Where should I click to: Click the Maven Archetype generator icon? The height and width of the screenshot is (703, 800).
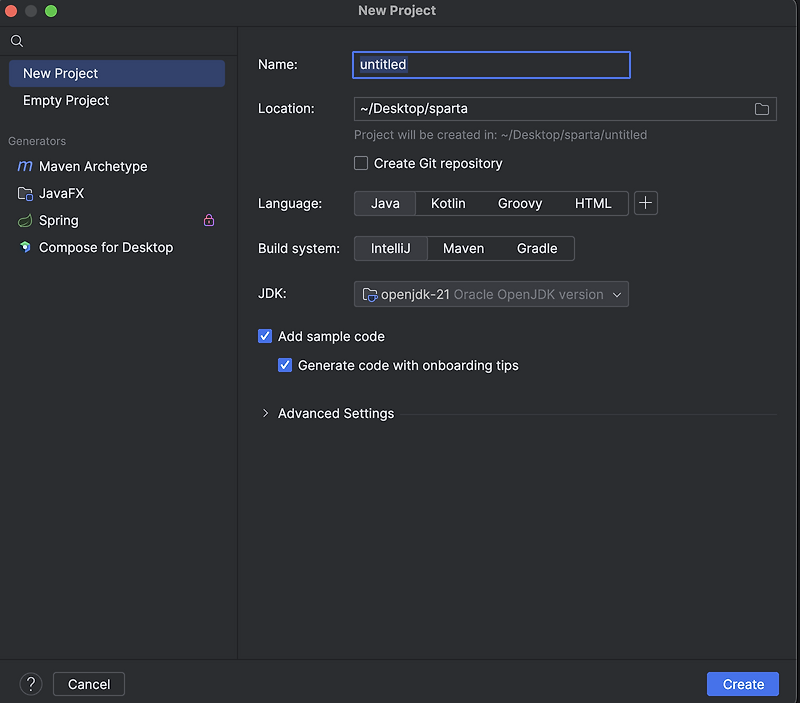point(25,167)
